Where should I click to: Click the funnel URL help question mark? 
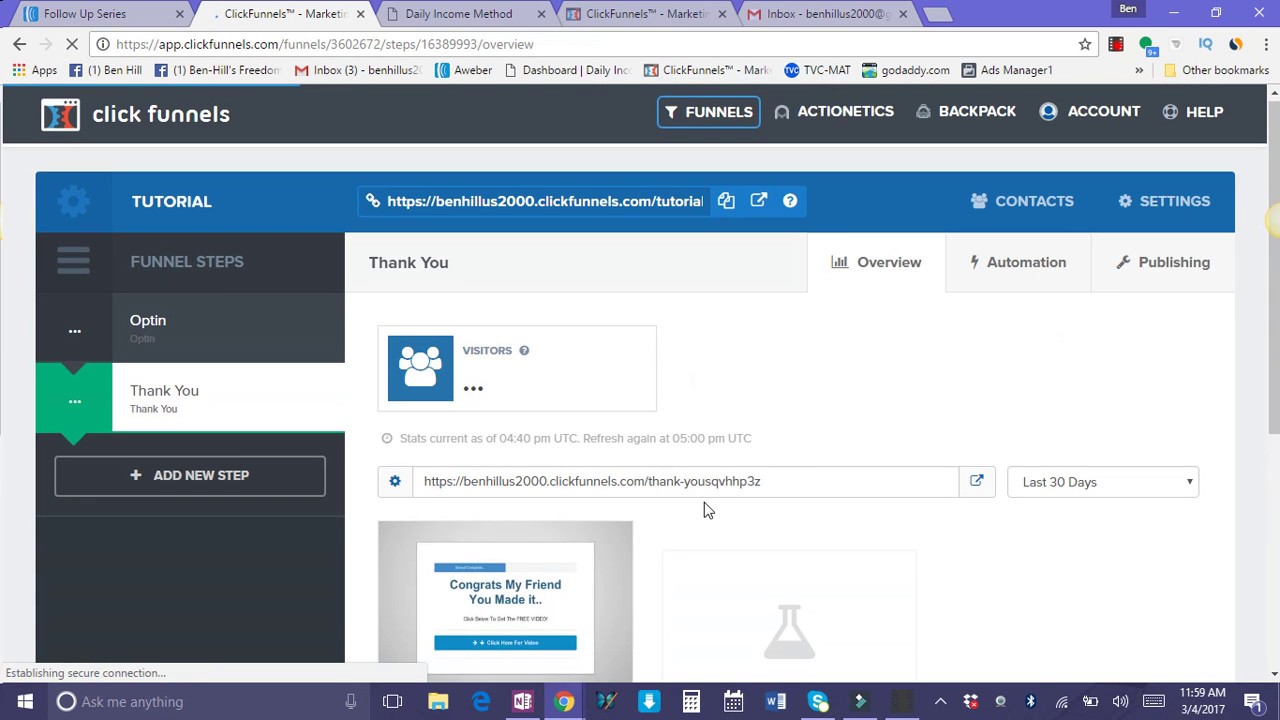click(x=790, y=201)
